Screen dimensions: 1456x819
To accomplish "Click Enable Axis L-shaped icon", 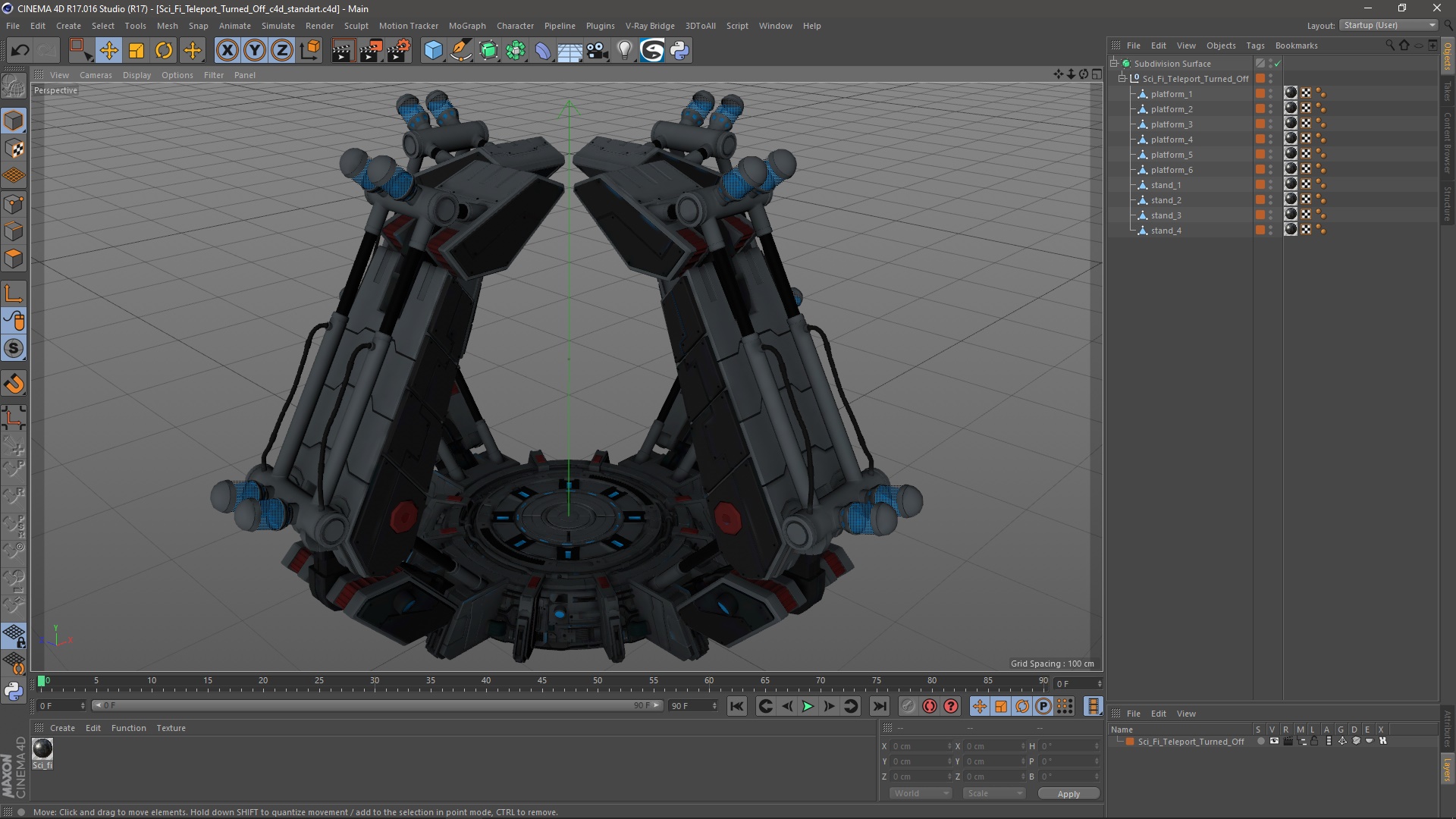I will [14, 293].
